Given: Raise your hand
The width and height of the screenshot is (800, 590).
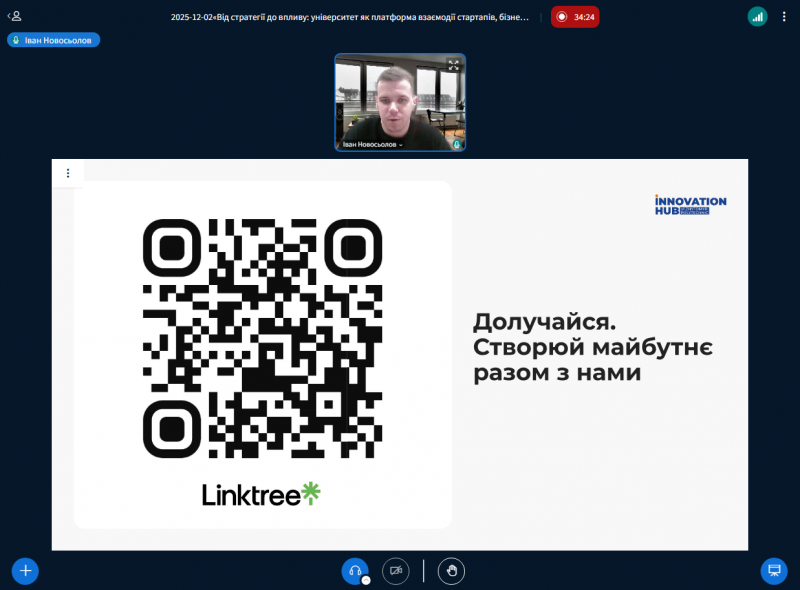Looking at the screenshot, I should 451,571.
